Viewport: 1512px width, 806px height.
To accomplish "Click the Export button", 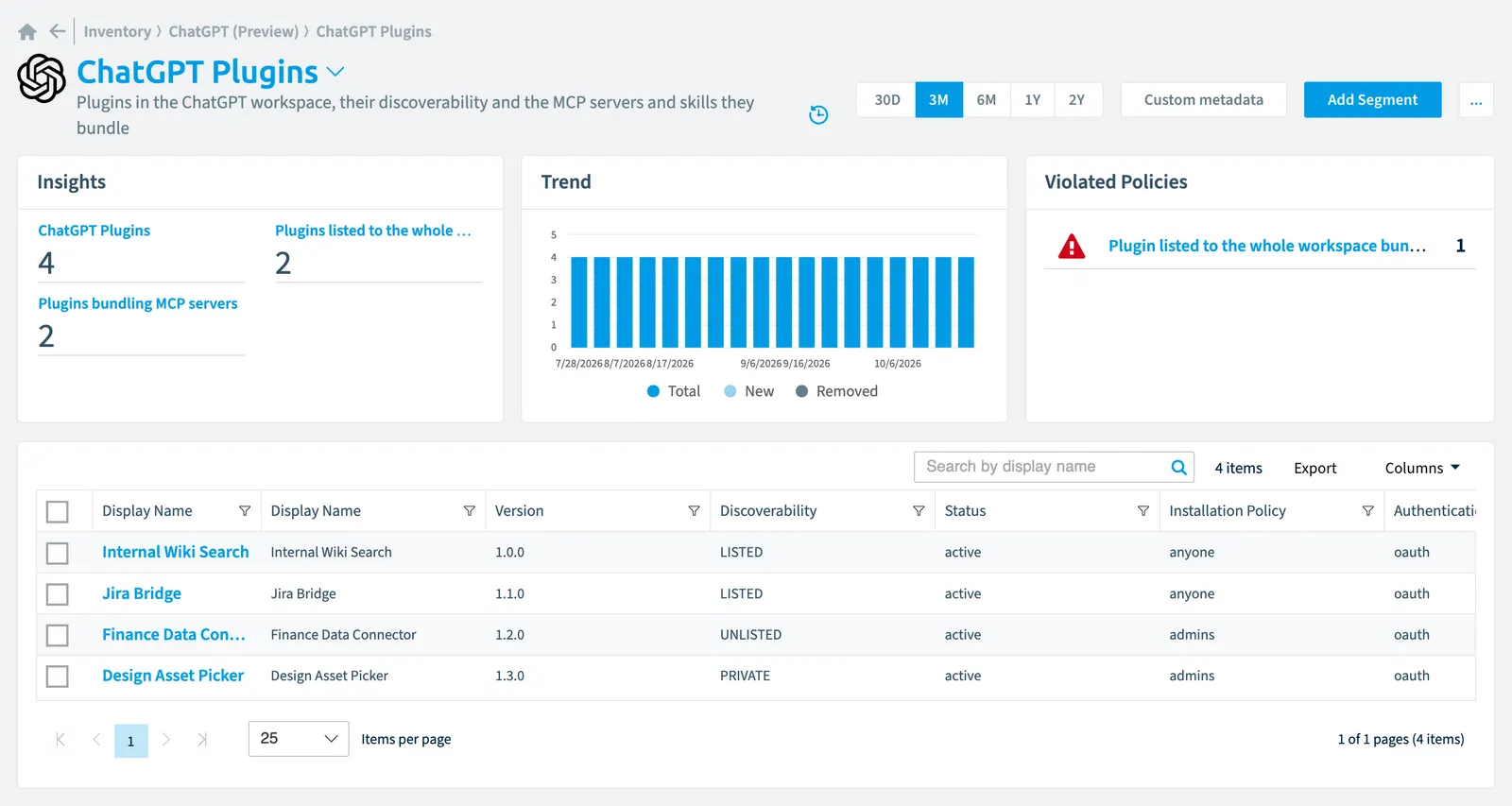I will pyautogui.click(x=1314, y=468).
